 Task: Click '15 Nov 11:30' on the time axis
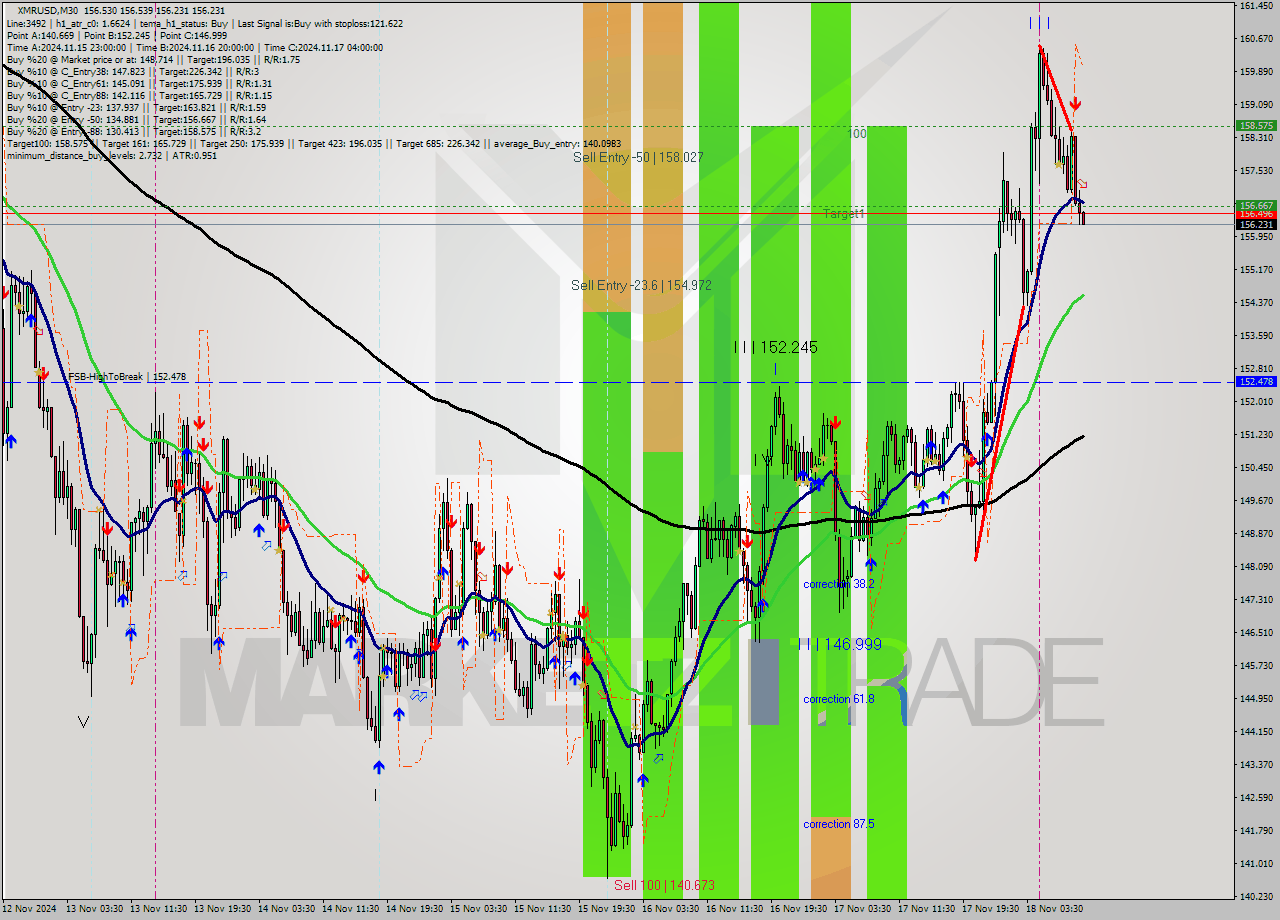[x=543, y=910]
